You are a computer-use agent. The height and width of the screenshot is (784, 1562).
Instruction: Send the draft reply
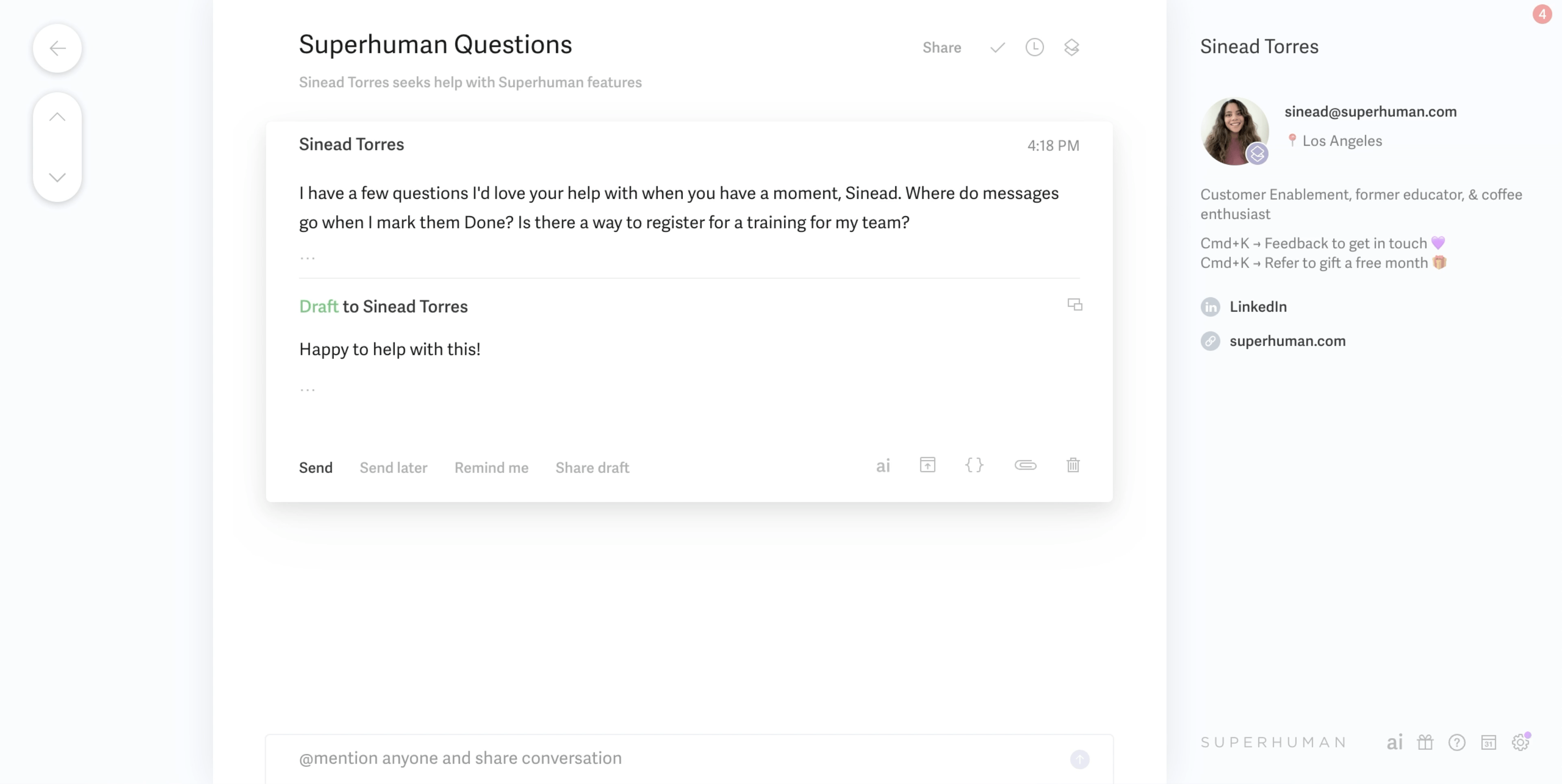[x=315, y=468]
